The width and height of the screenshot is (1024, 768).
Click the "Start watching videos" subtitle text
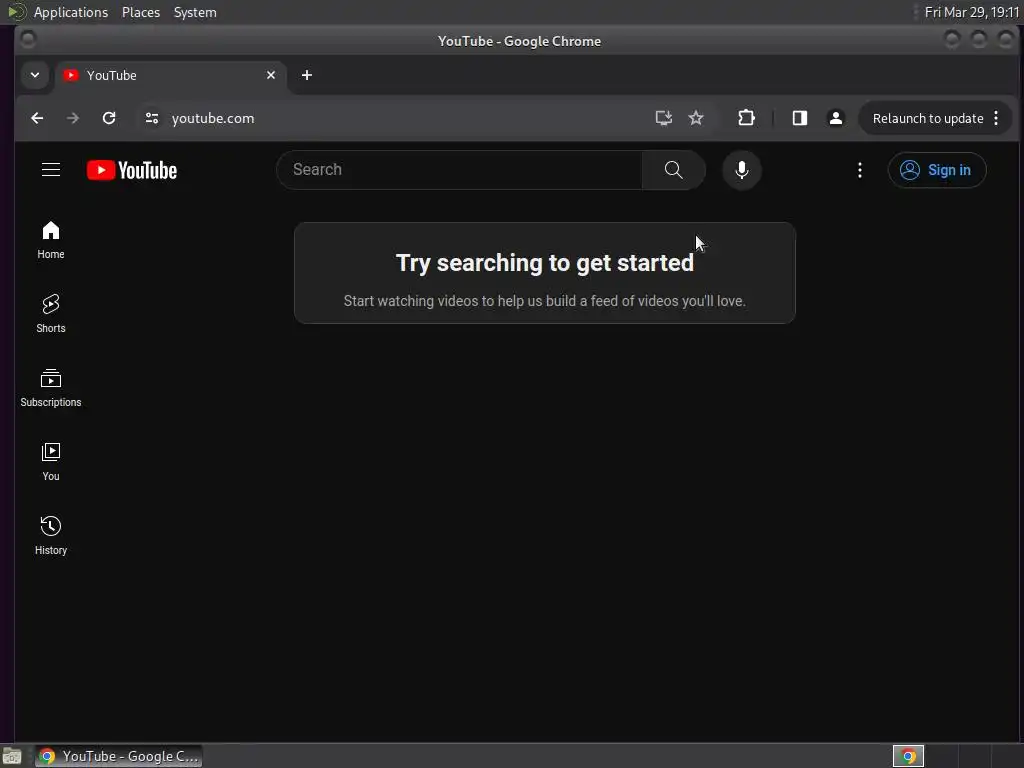pyautogui.click(x=545, y=301)
